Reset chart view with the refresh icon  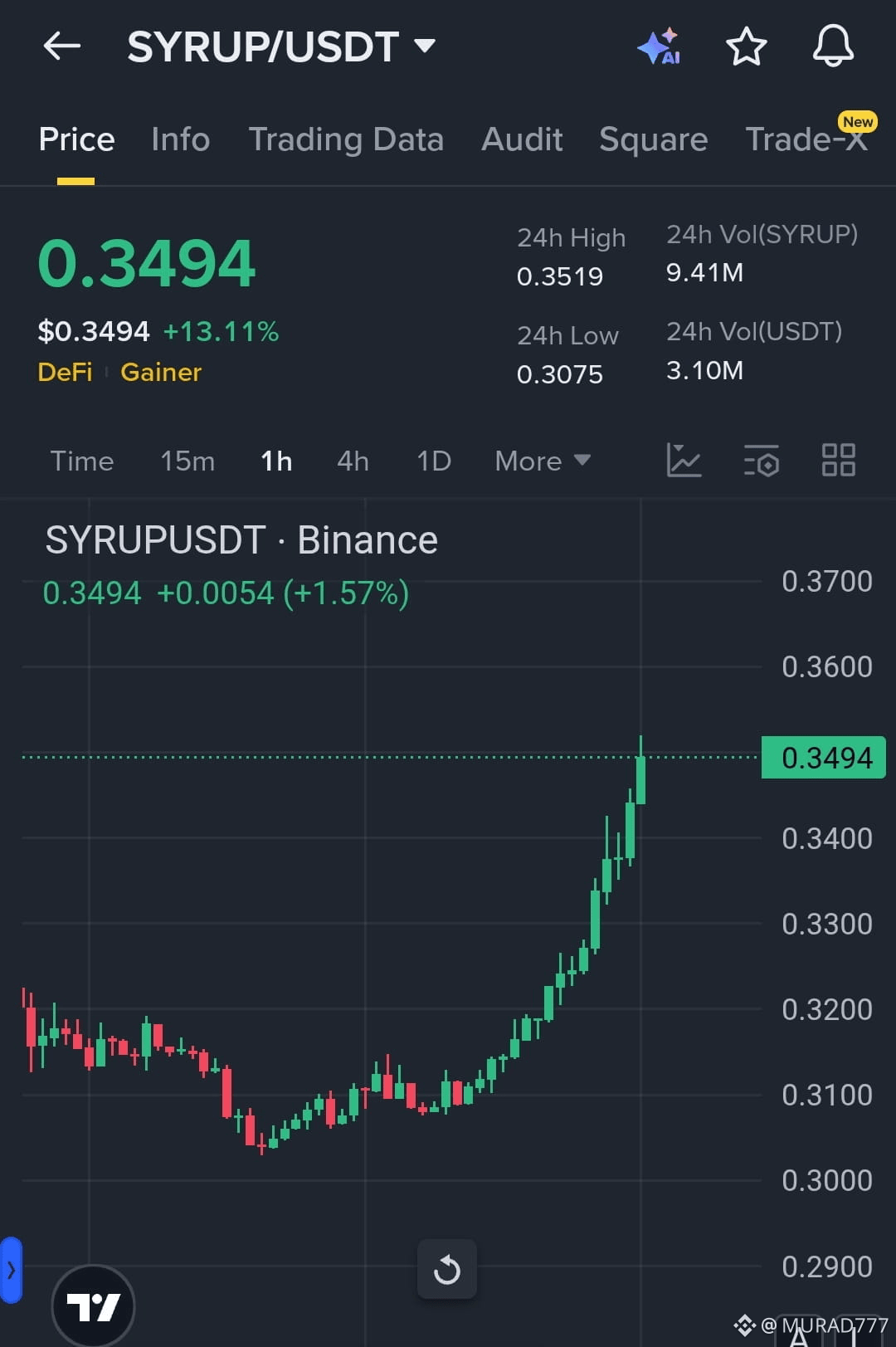pos(447,1269)
